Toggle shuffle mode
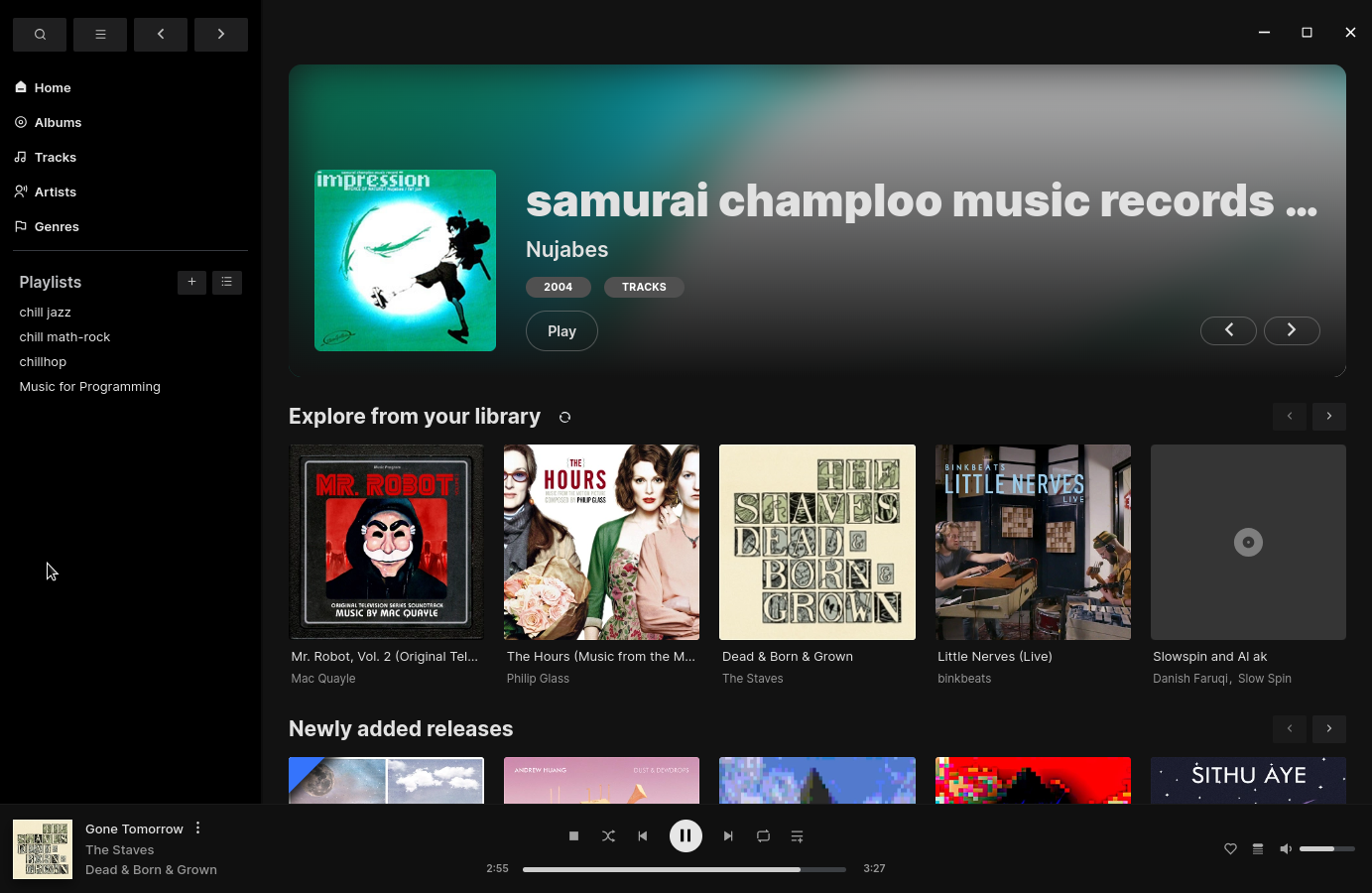Viewport: 1372px width, 893px height. (608, 836)
